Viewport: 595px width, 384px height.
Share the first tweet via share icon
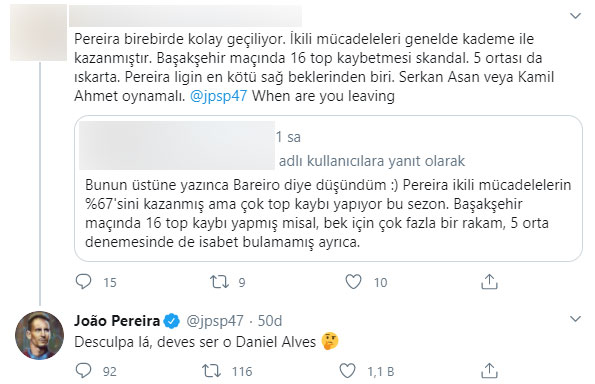tap(489, 282)
